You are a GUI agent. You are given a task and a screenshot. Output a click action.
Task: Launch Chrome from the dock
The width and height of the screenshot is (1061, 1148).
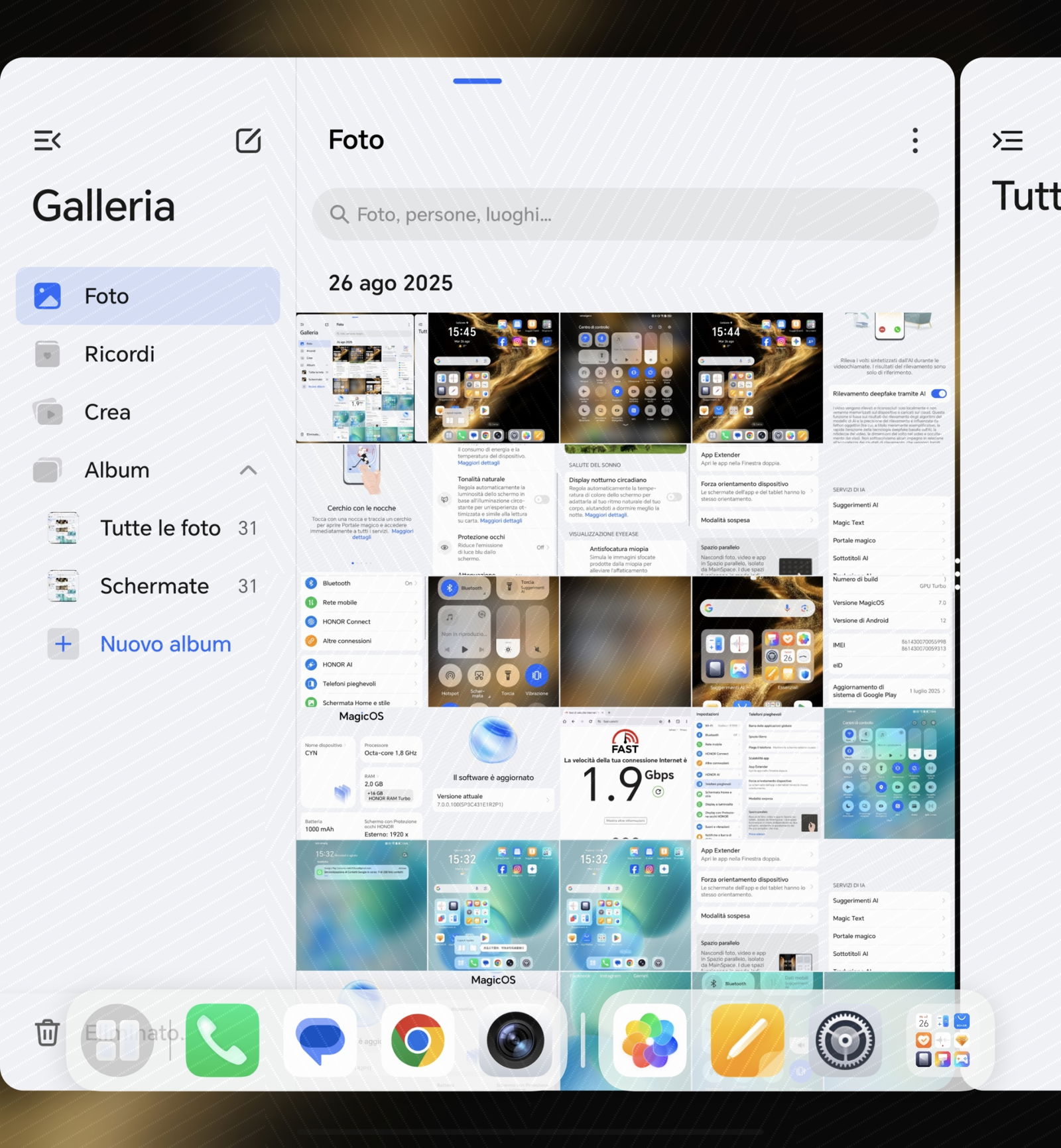coord(418,1040)
